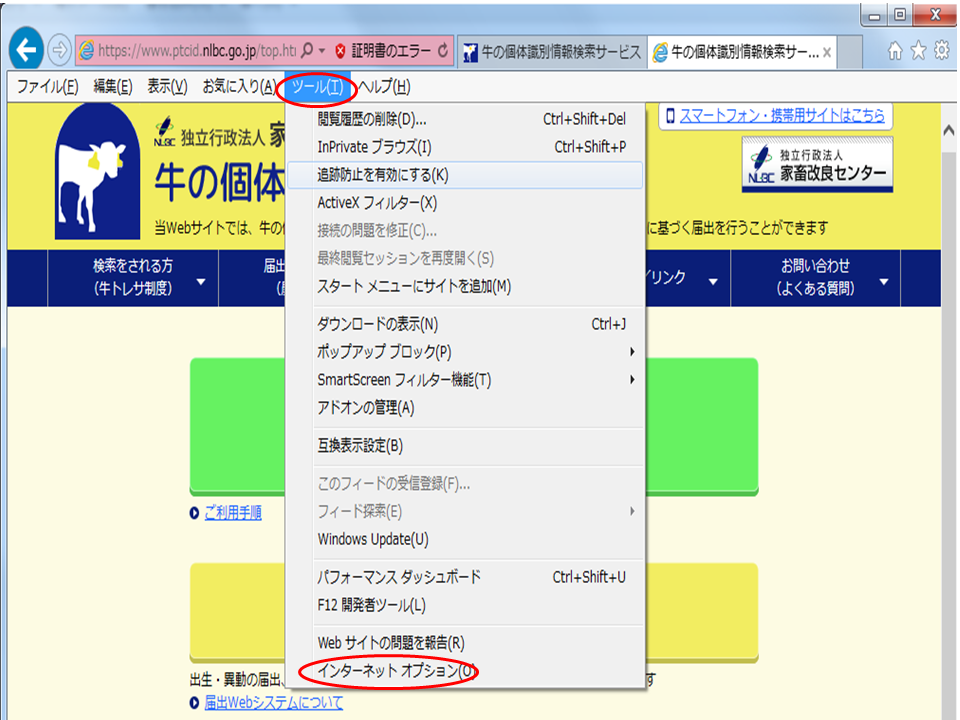
Task: Open the お気に入り(A) menu
Action: (239, 87)
